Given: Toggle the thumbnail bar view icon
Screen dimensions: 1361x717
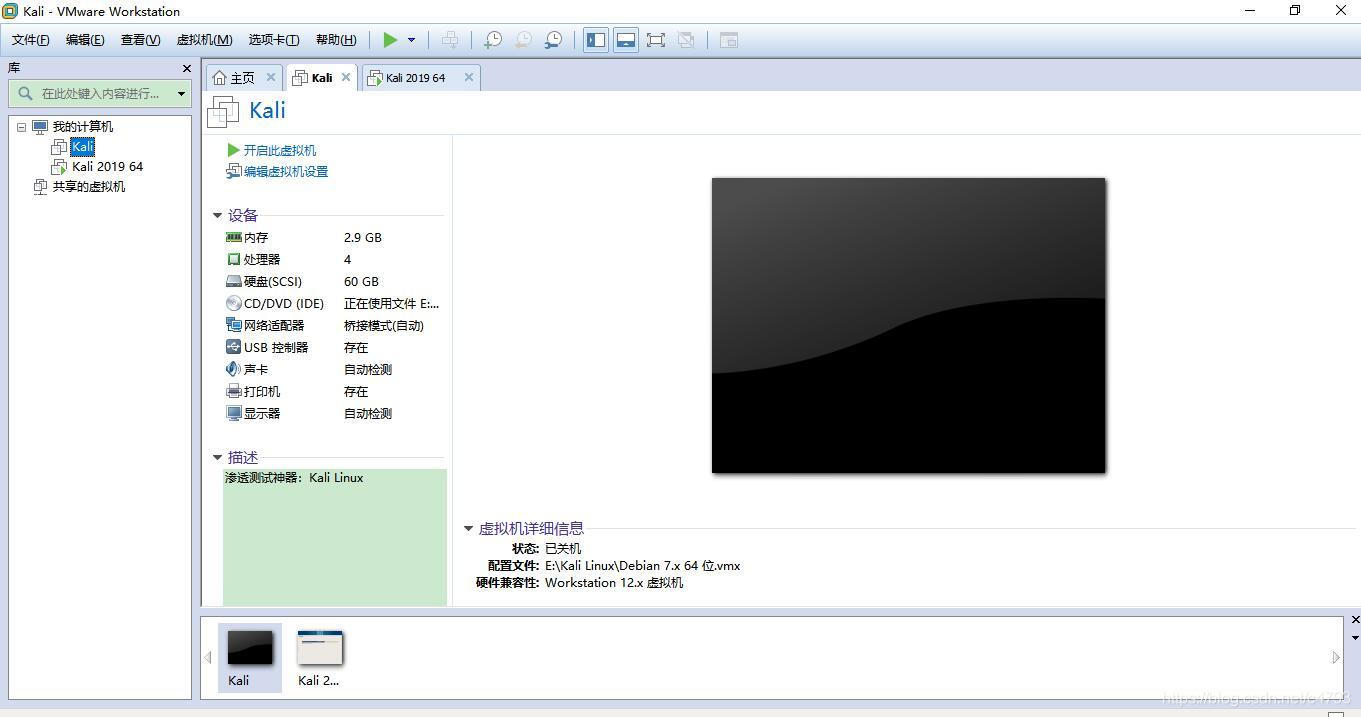Looking at the screenshot, I should [626, 40].
